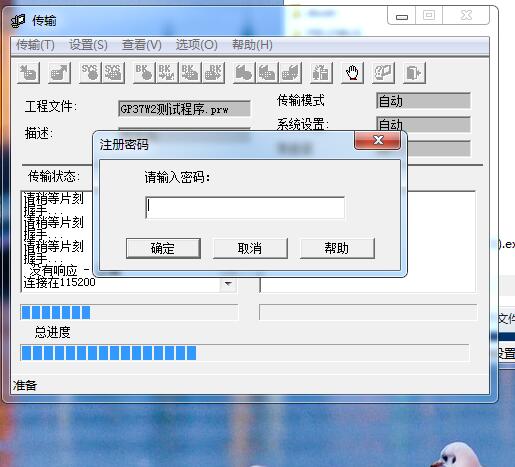Click the exit door toolbar icon
The image size is (515, 467).
point(414,73)
